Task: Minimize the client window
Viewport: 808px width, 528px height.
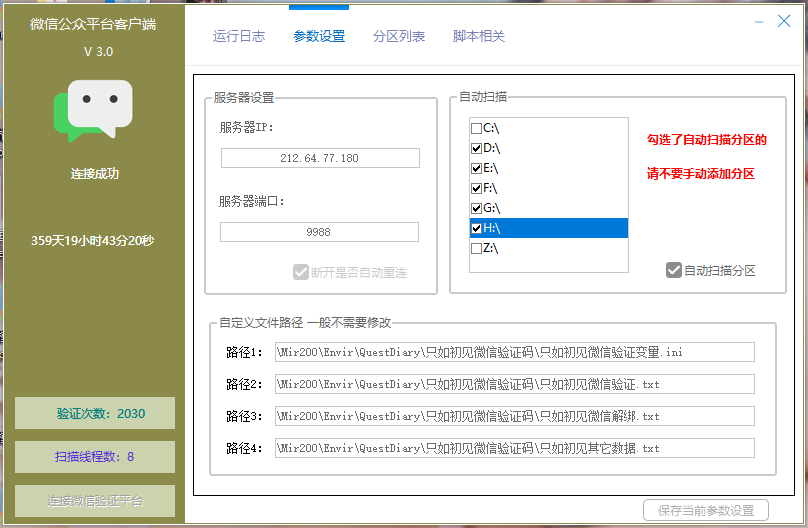Action: [759, 22]
